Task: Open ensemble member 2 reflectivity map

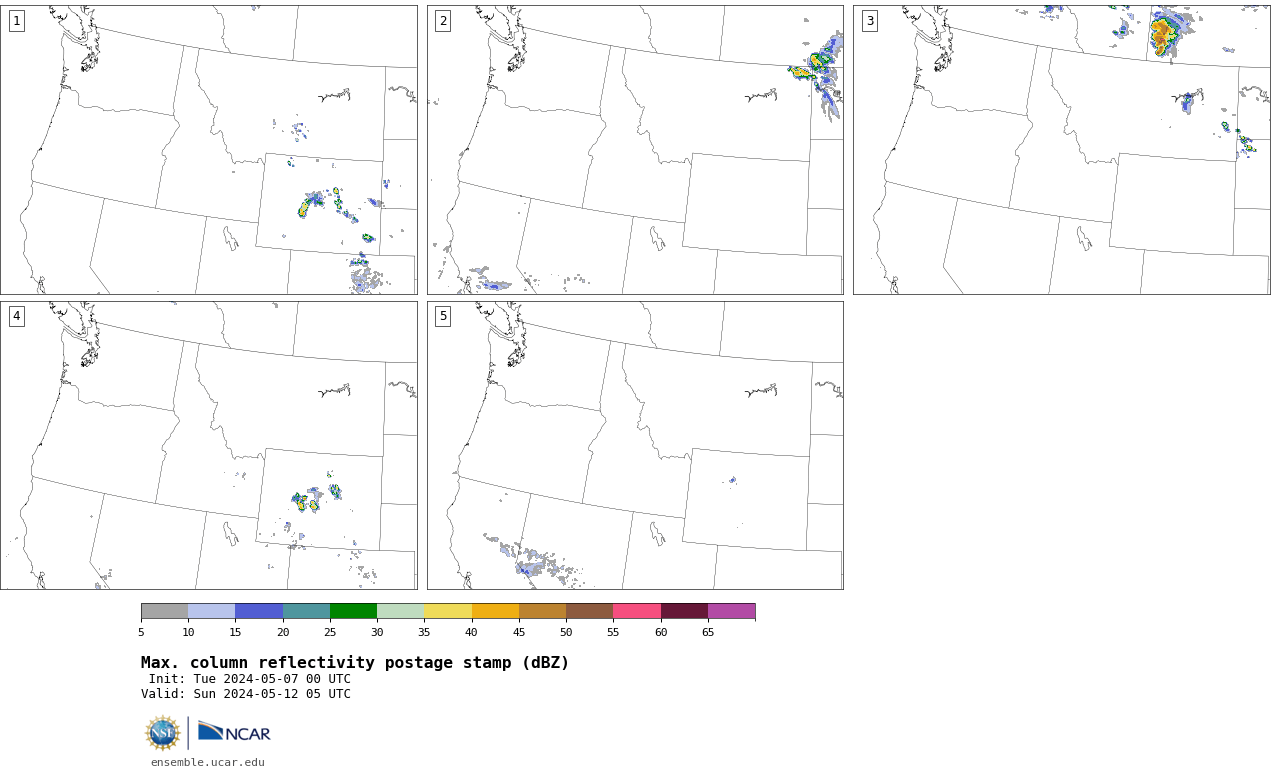Action: click(635, 150)
